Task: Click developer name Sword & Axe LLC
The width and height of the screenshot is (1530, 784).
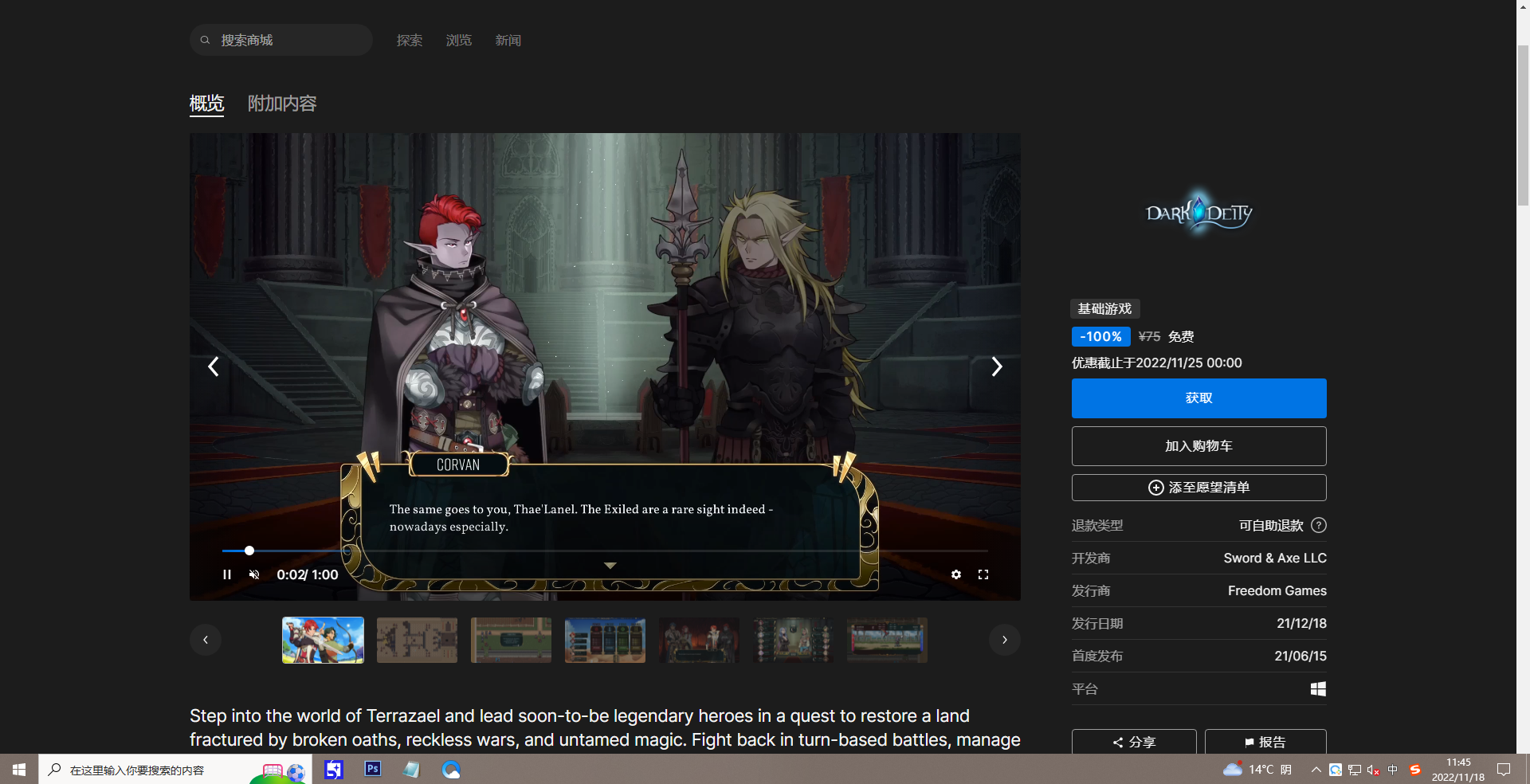Action: (x=1275, y=558)
